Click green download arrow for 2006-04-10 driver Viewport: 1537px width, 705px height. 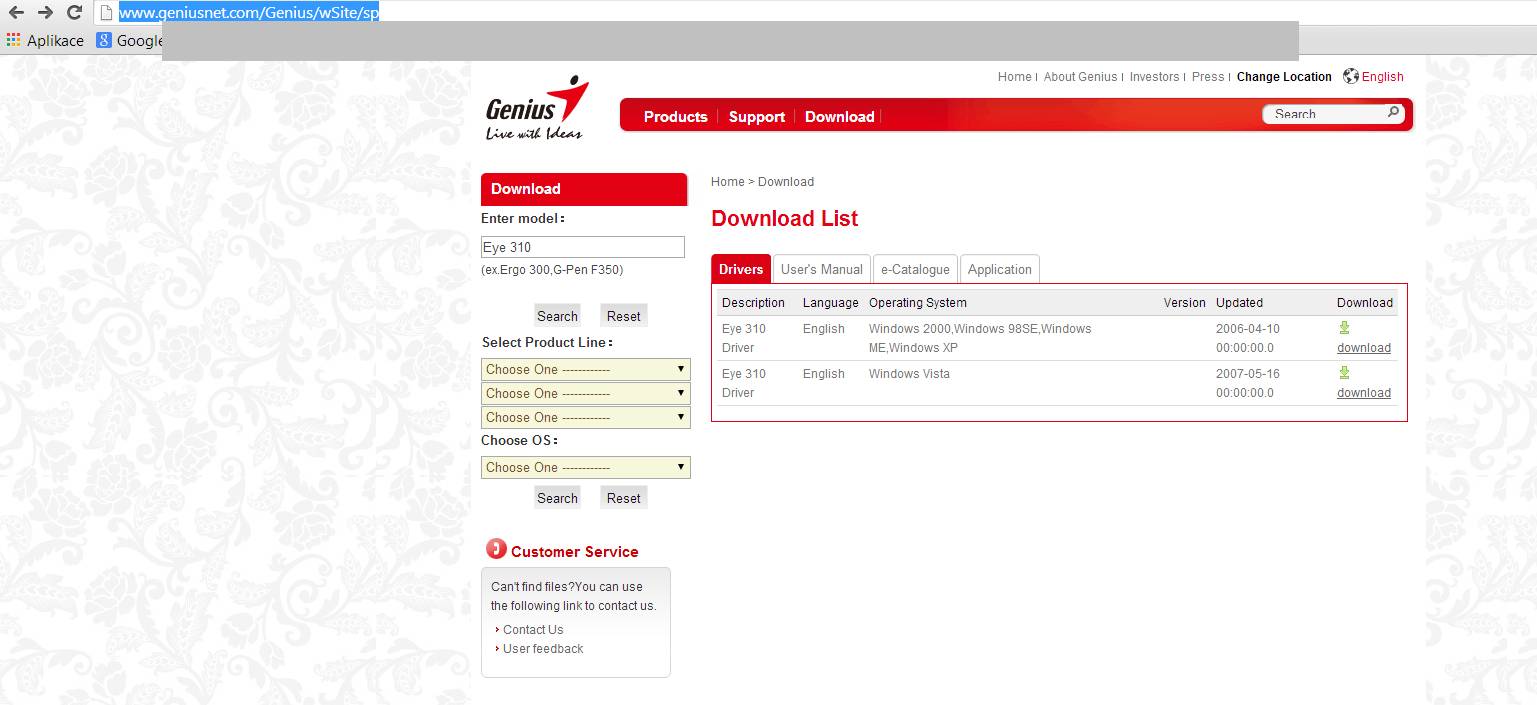[1344, 328]
